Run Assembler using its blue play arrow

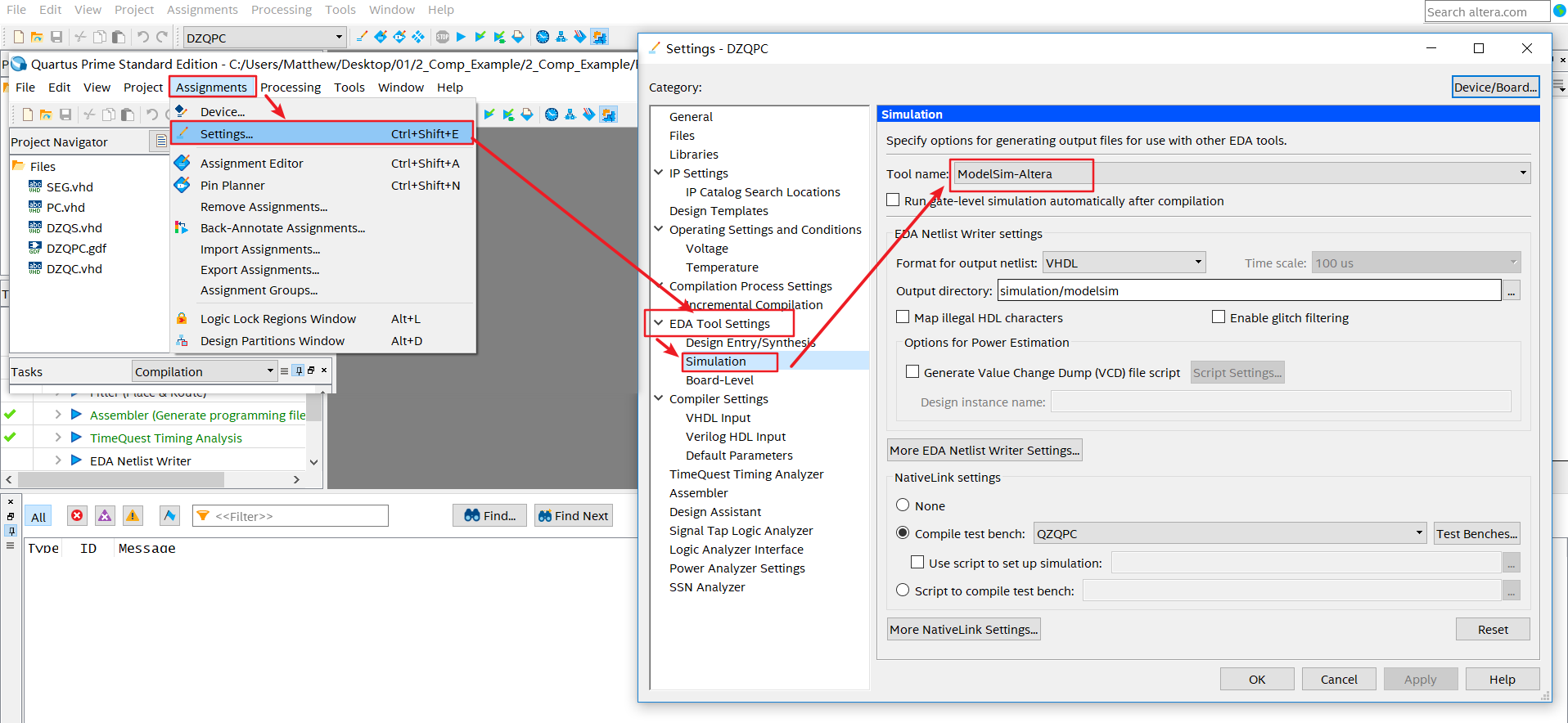[x=76, y=415]
